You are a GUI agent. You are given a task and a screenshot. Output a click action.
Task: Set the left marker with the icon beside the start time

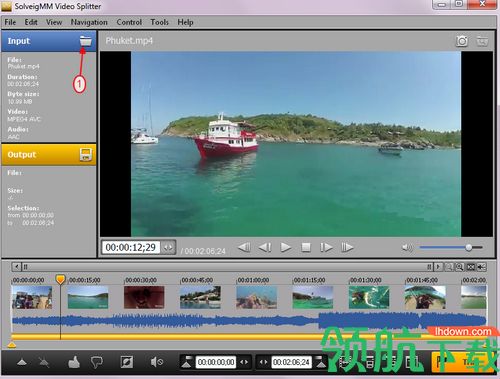pyautogui.click(x=187, y=362)
